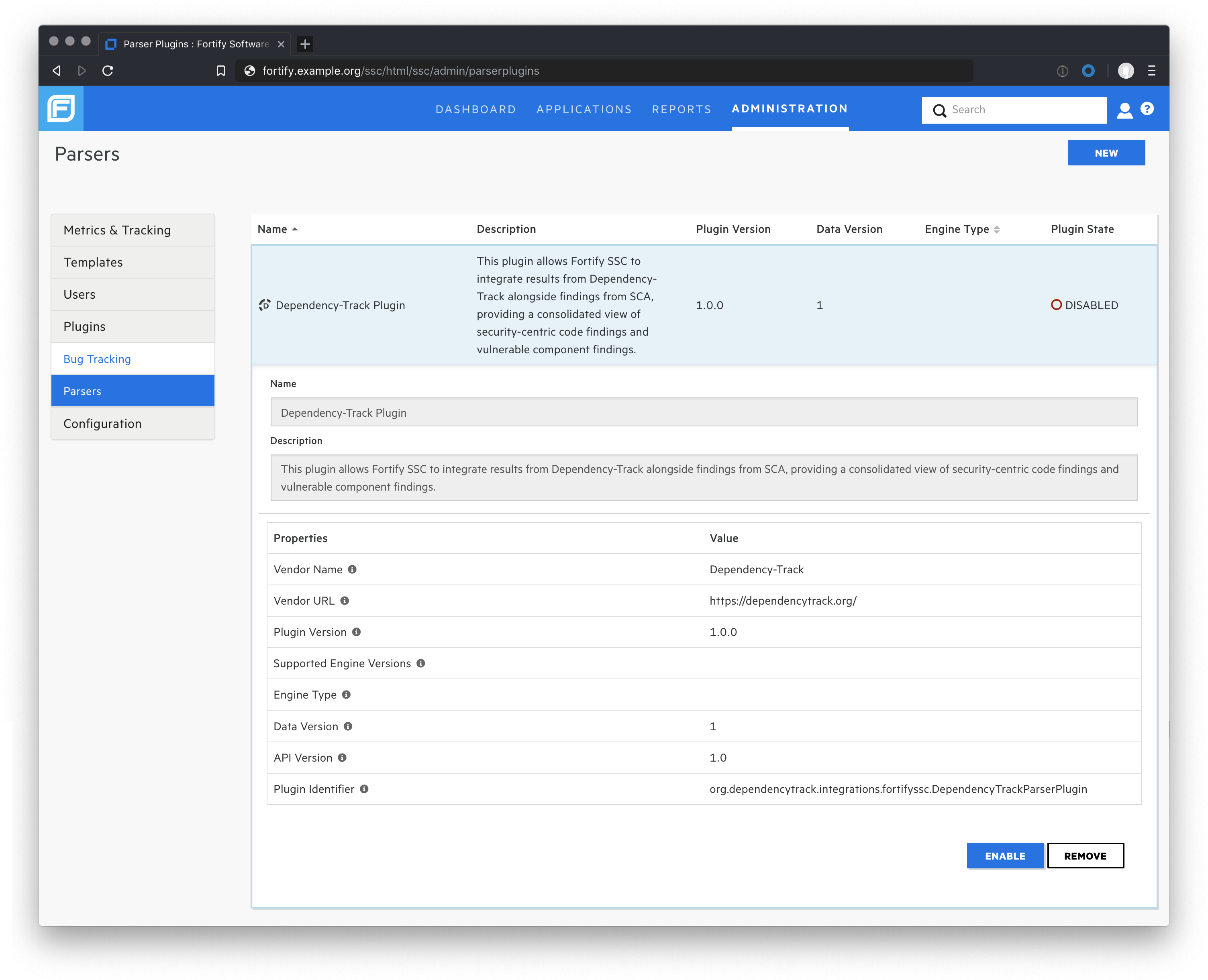Expand the Plugins sidebar section
The image size is (1208, 980).
[x=133, y=327]
